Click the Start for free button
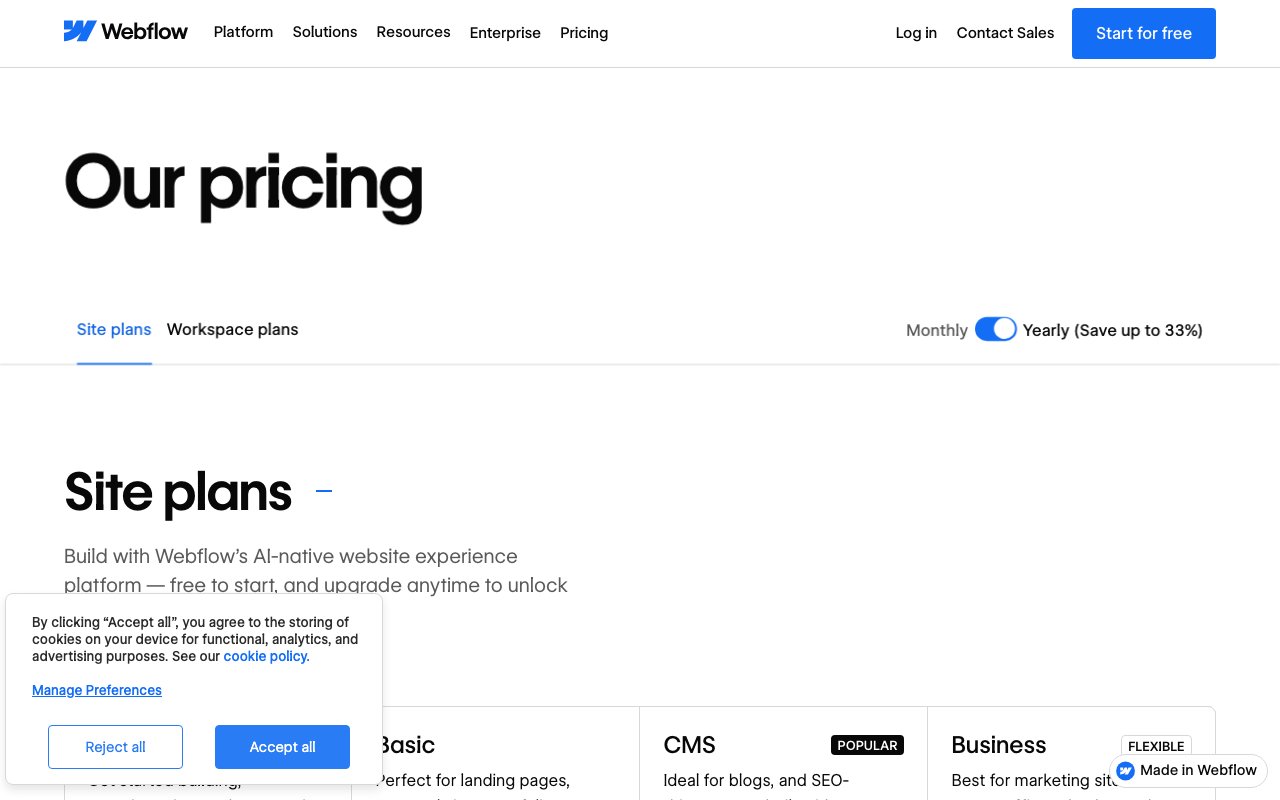1280x800 pixels. pyautogui.click(x=1143, y=33)
